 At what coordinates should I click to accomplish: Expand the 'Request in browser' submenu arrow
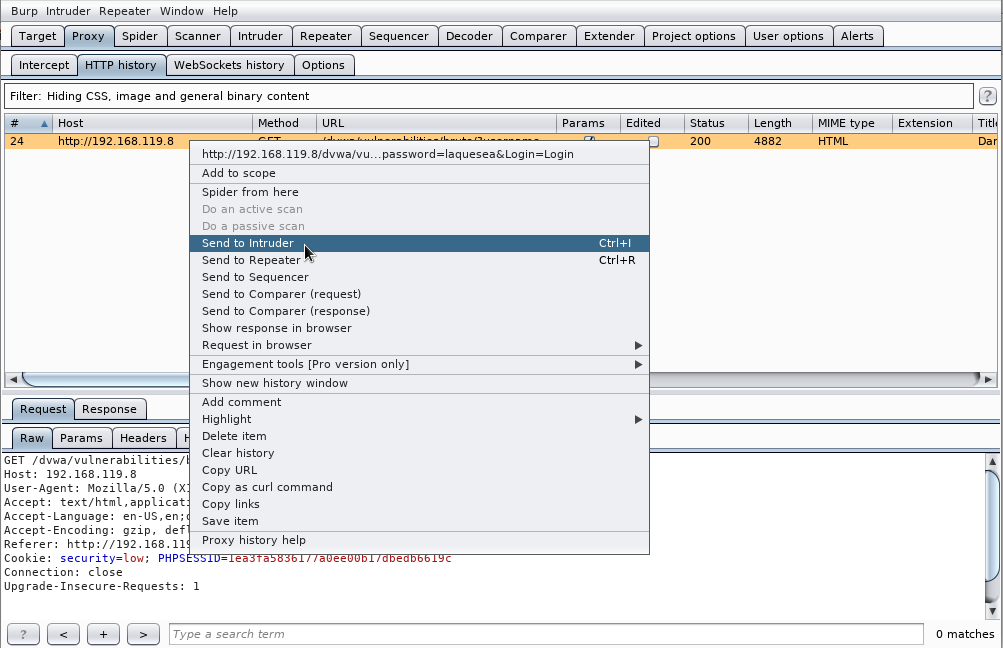638,345
